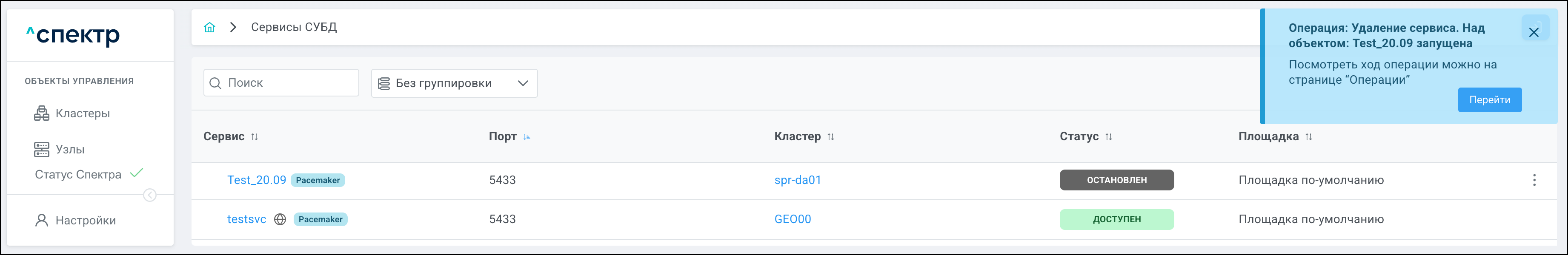Screen dimensions: 1568x255
Task: Sort by Порт column
Action: (526, 136)
